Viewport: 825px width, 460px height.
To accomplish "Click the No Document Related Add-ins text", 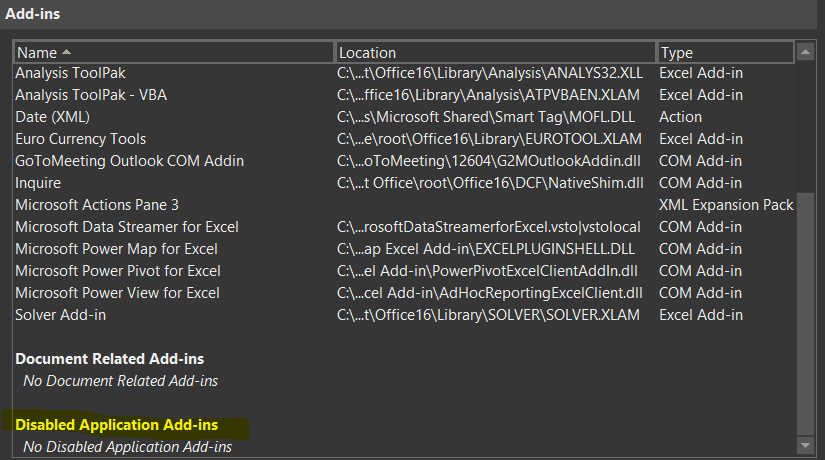I will (x=120, y=381).
